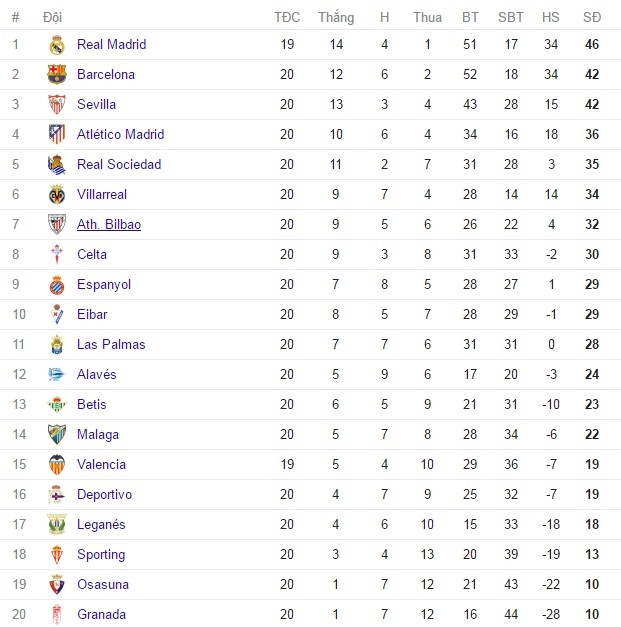
Task: Click the Real Madrid club crest
Action: click(57, 44)
